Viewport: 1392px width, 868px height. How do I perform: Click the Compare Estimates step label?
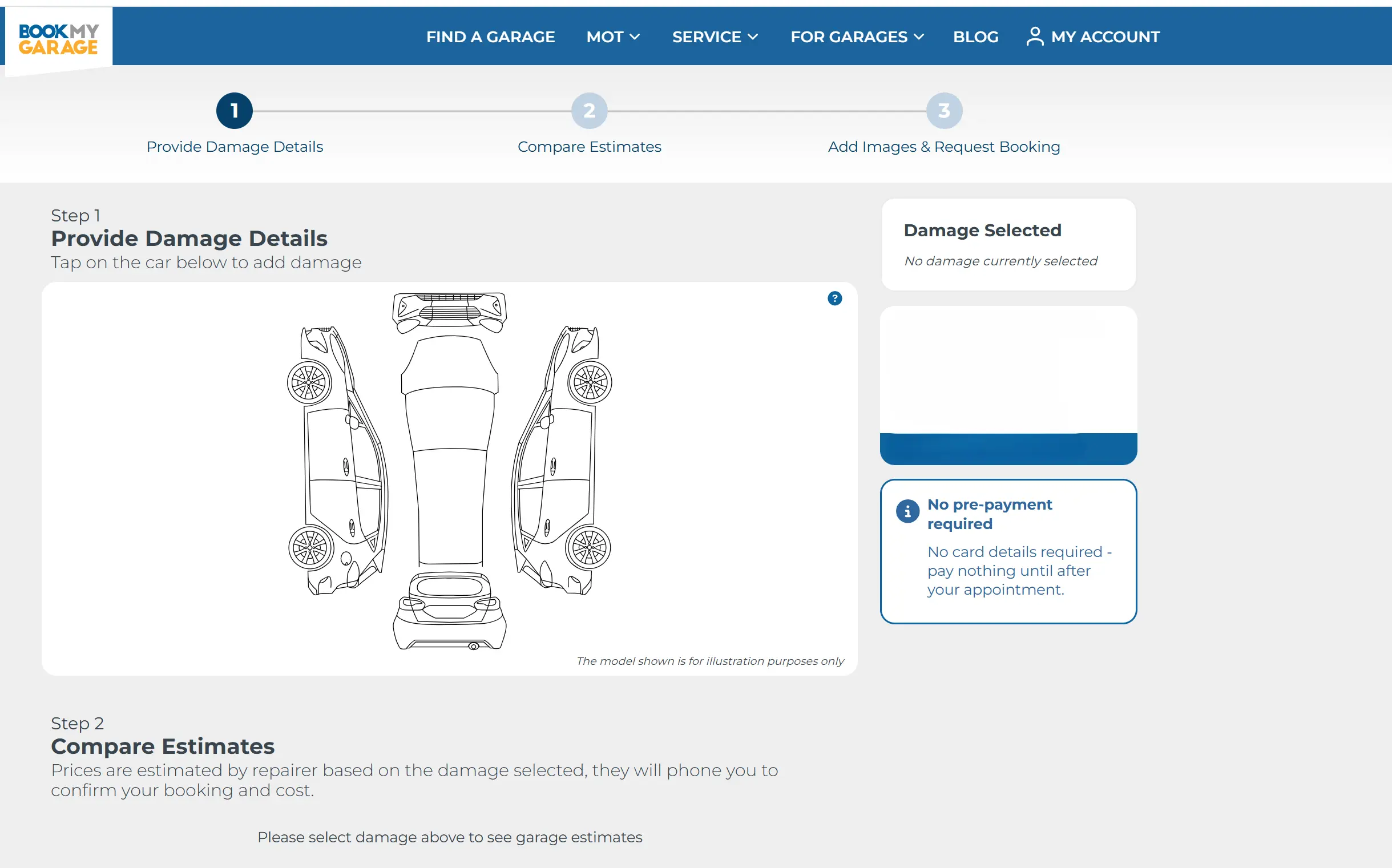(x=590, y=147)
